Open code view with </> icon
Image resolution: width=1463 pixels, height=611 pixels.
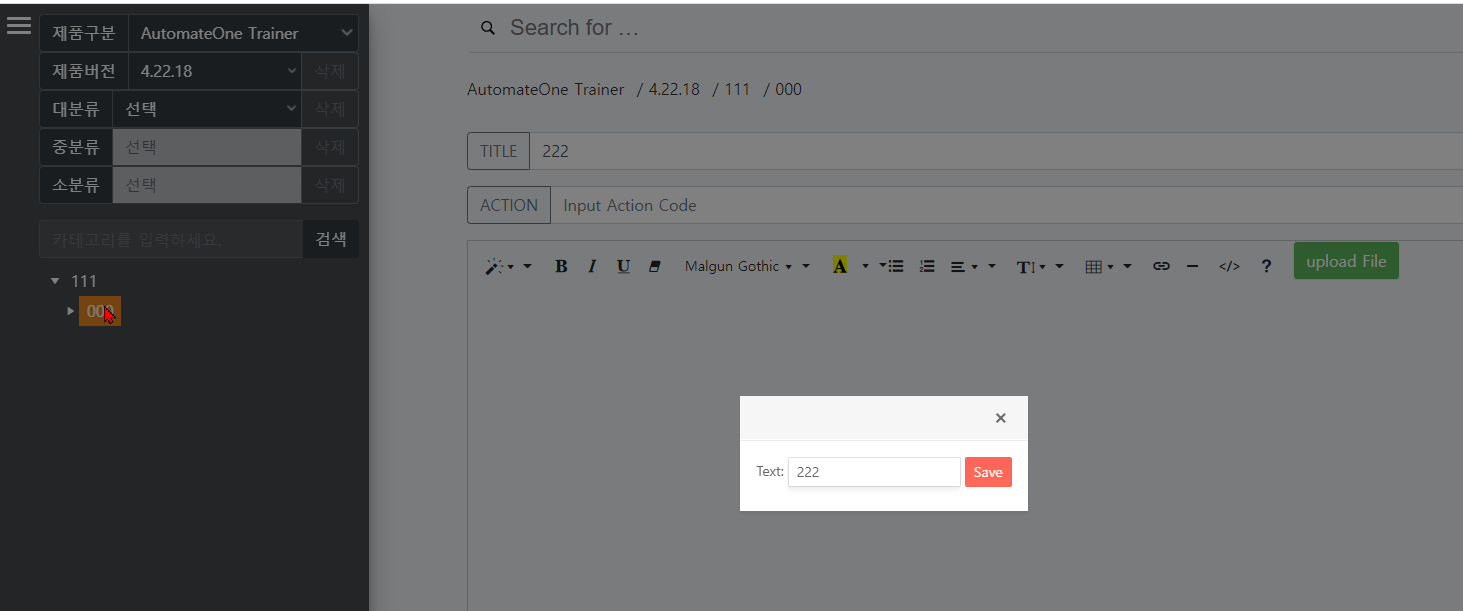coord(1229,266)
